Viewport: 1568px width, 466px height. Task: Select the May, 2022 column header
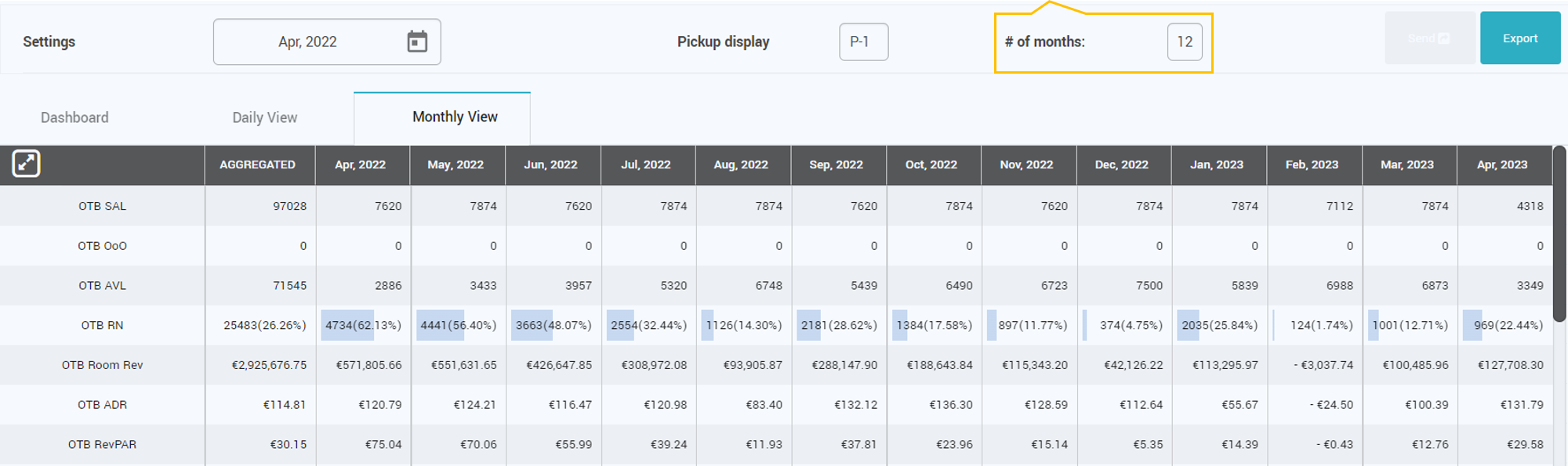(x=456, y=164)
